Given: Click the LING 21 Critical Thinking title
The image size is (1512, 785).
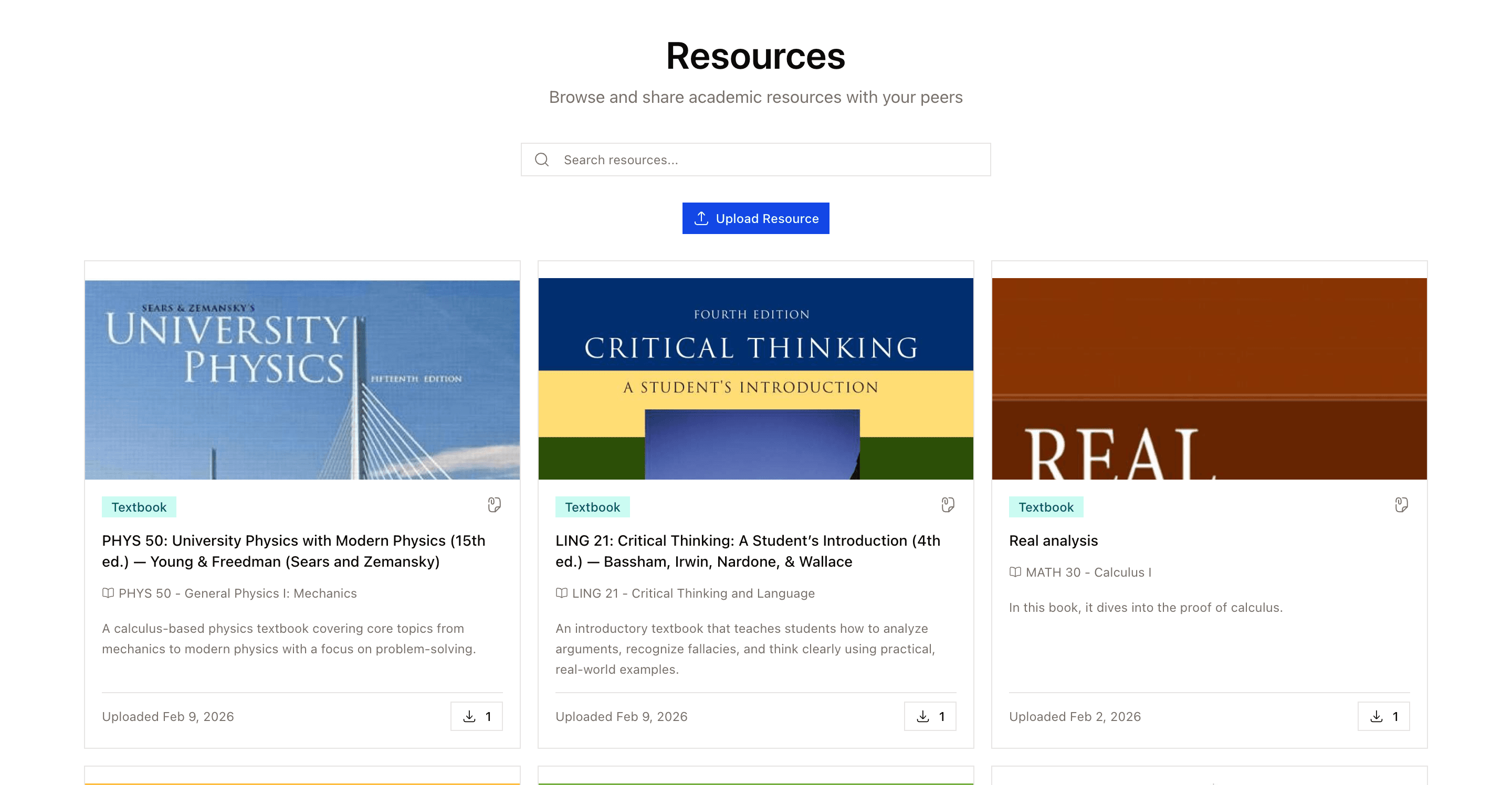Looking at the screenshot, I should (x=747, y=550).
